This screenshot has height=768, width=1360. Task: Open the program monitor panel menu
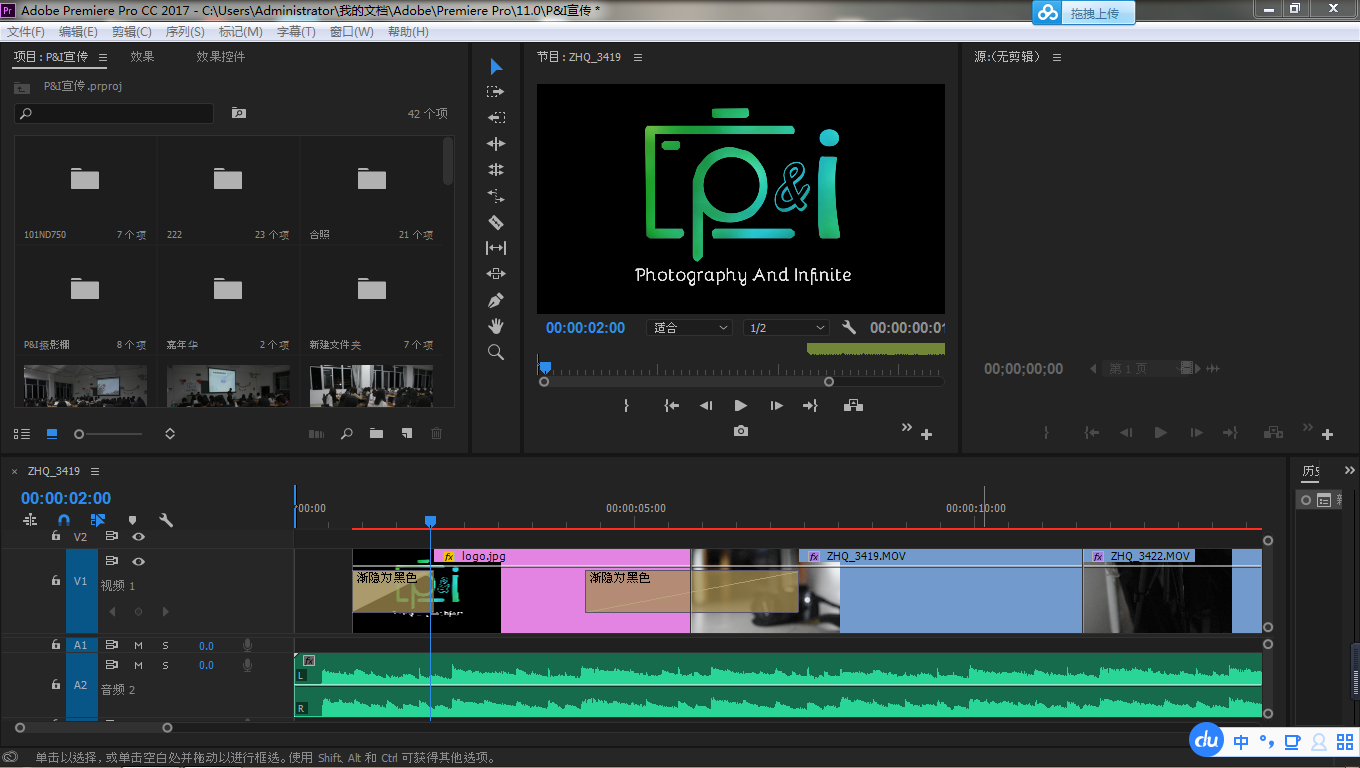638,57
